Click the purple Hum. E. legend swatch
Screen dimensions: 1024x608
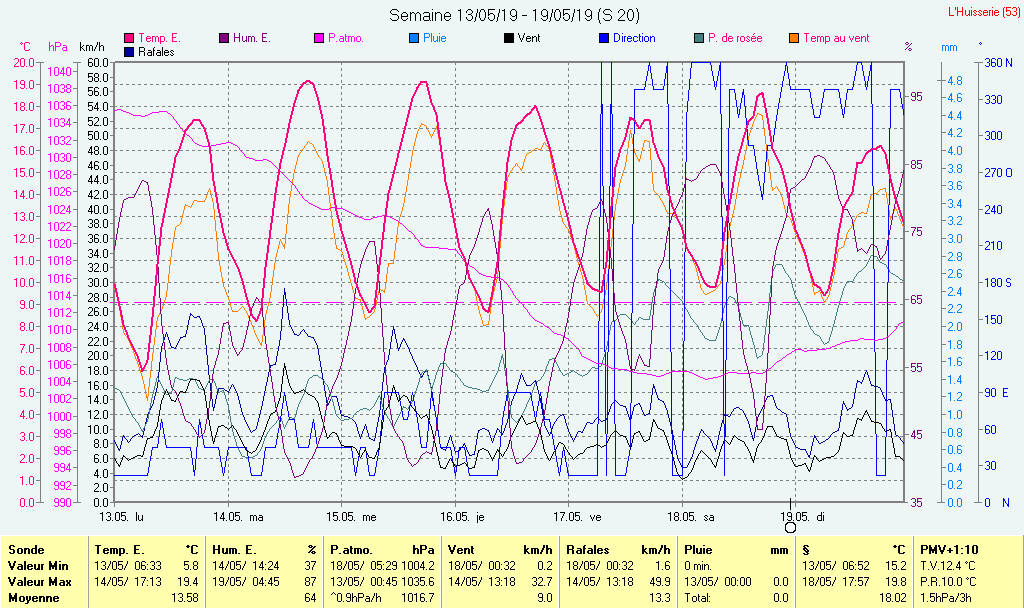pyautogui.click(x=224, y=39)
